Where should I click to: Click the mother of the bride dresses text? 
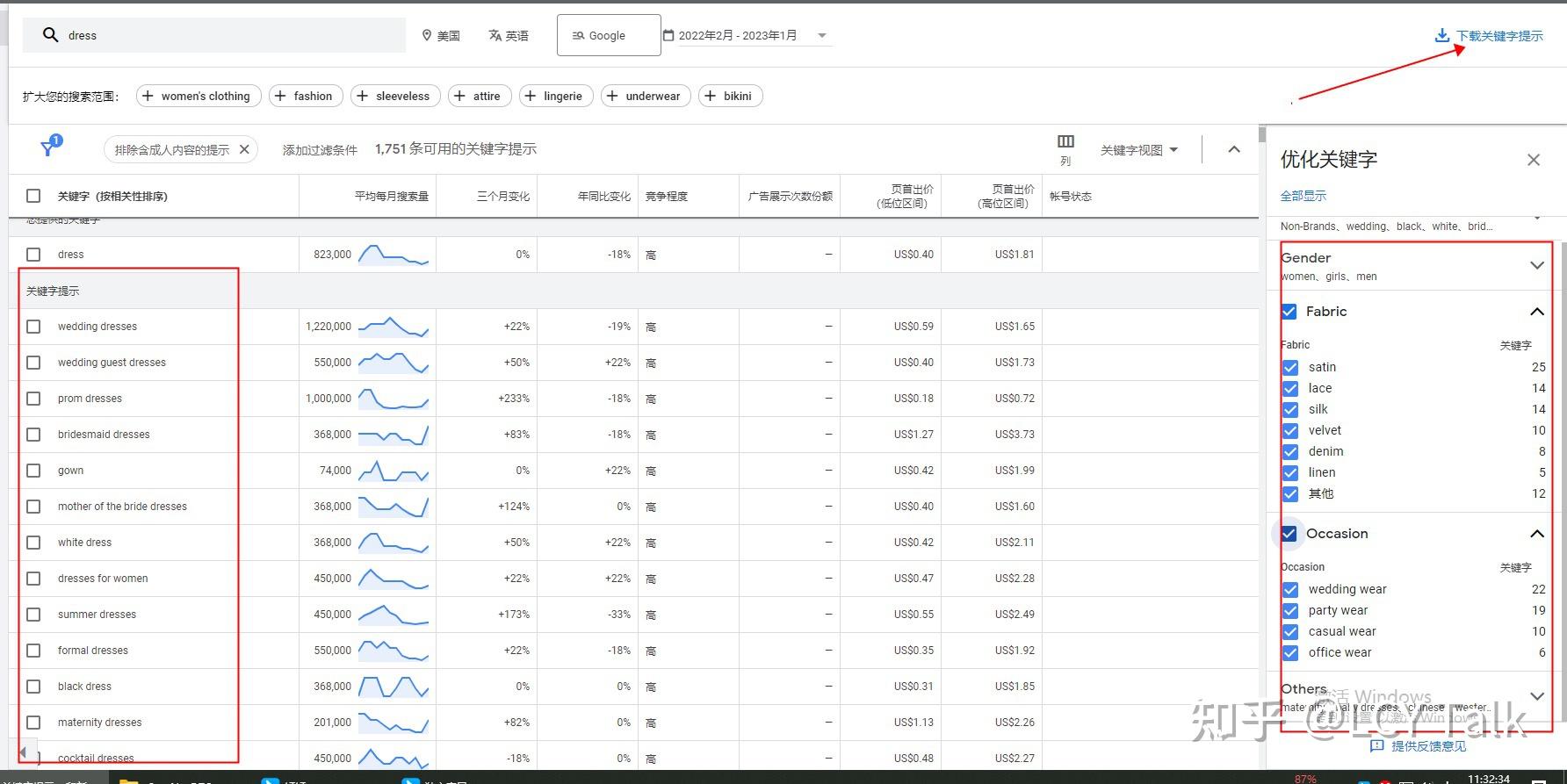point(123,507)
